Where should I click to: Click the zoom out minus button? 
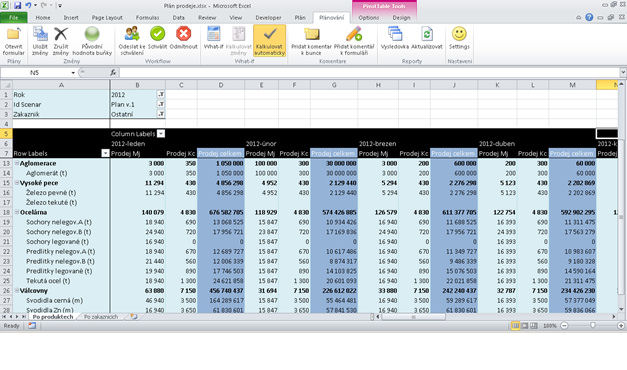[x=564, y=326]
